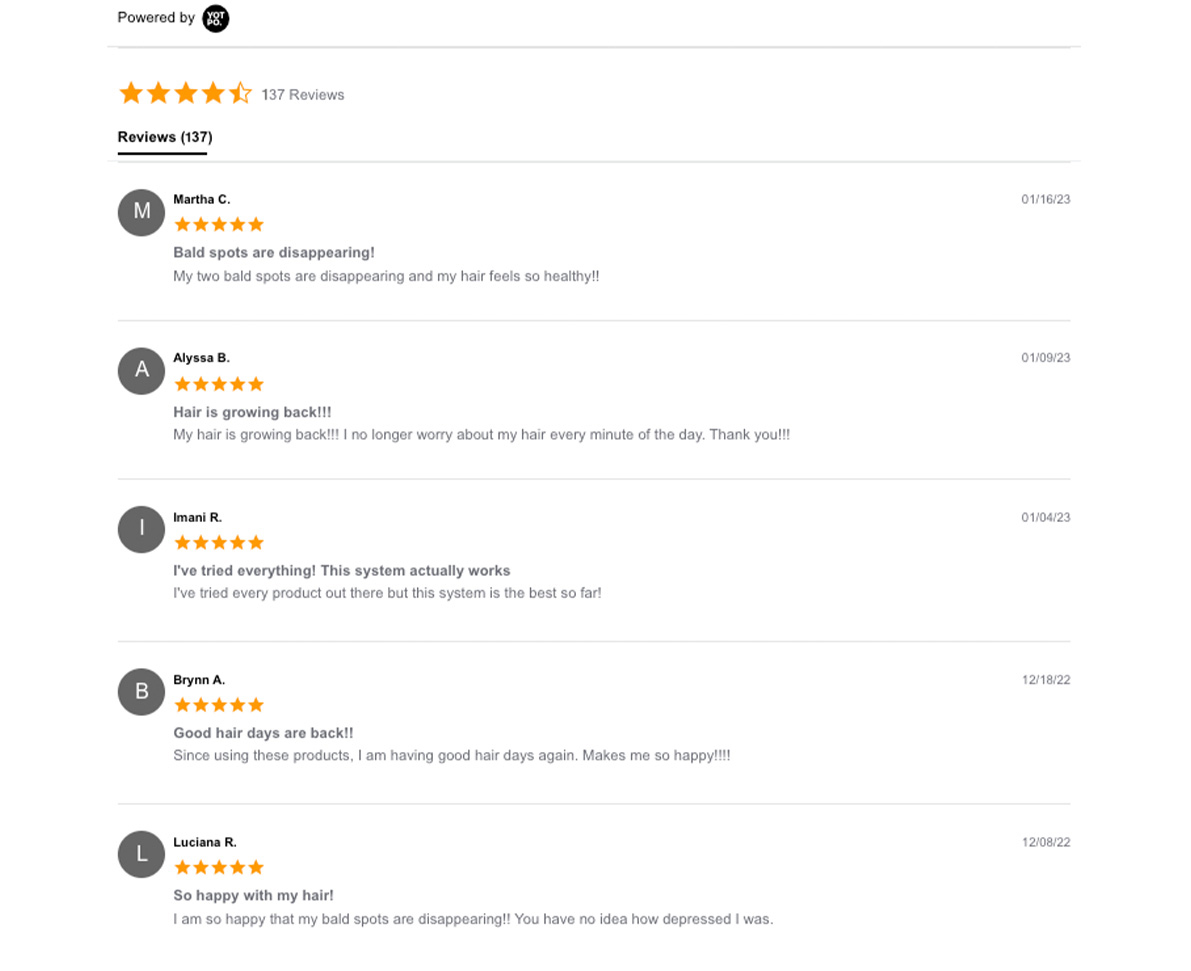This screenshot has width=1191, height=971.
Task: Click the Yotpo logo icon
Action: (x=216, y=18)
